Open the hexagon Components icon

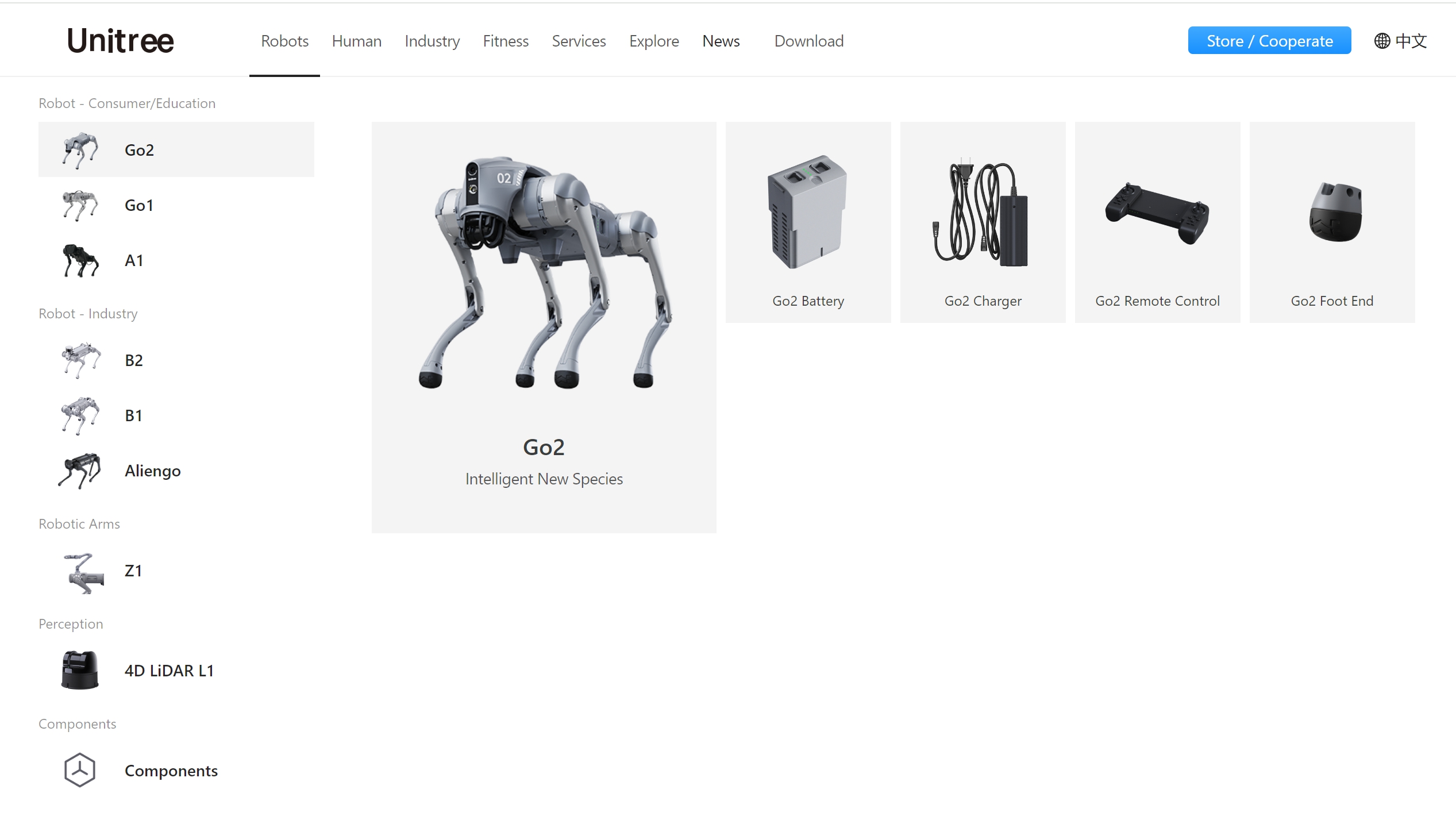(x=80, y=770)
